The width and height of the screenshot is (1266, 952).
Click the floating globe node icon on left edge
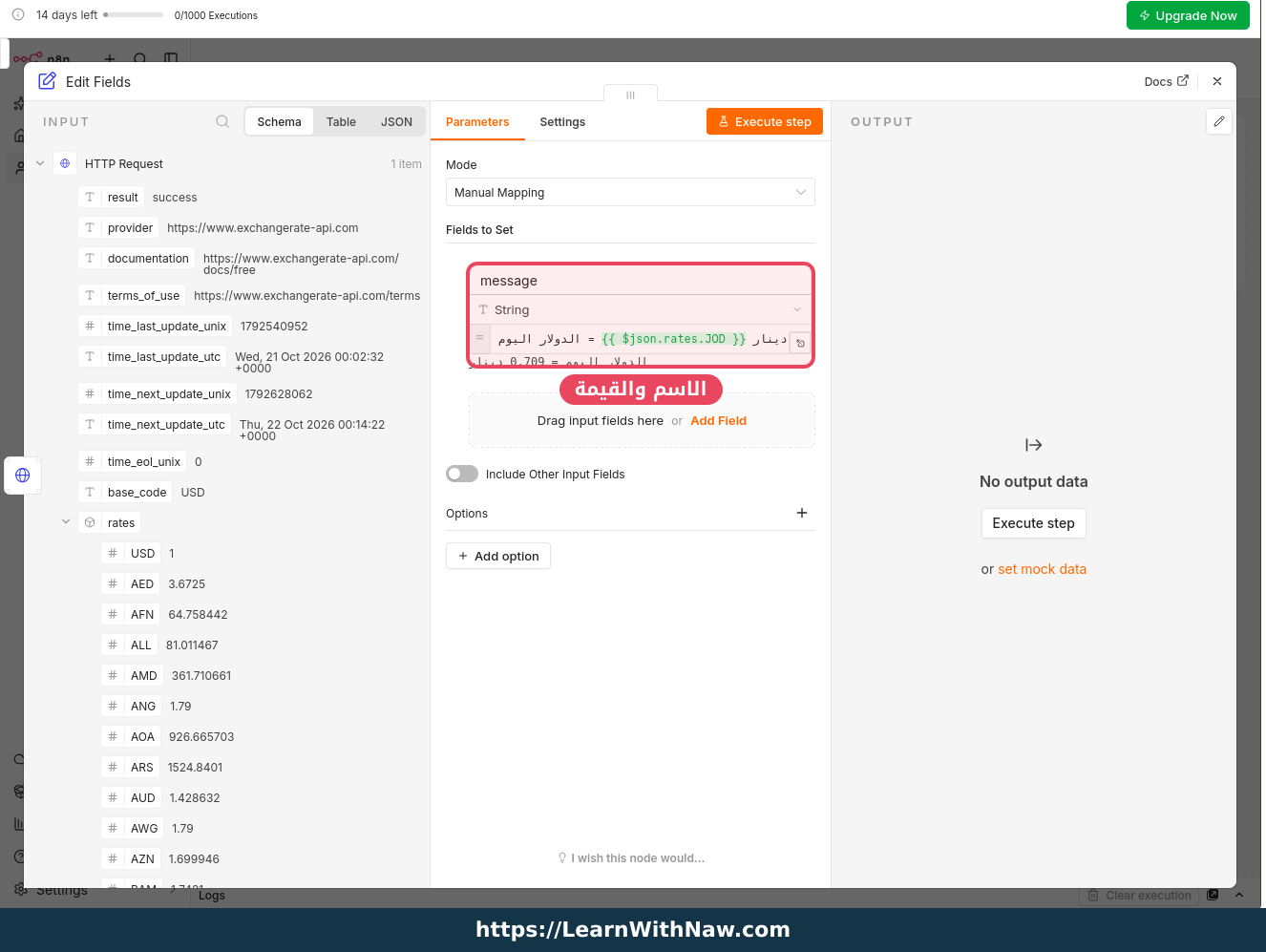coord(23,475)
